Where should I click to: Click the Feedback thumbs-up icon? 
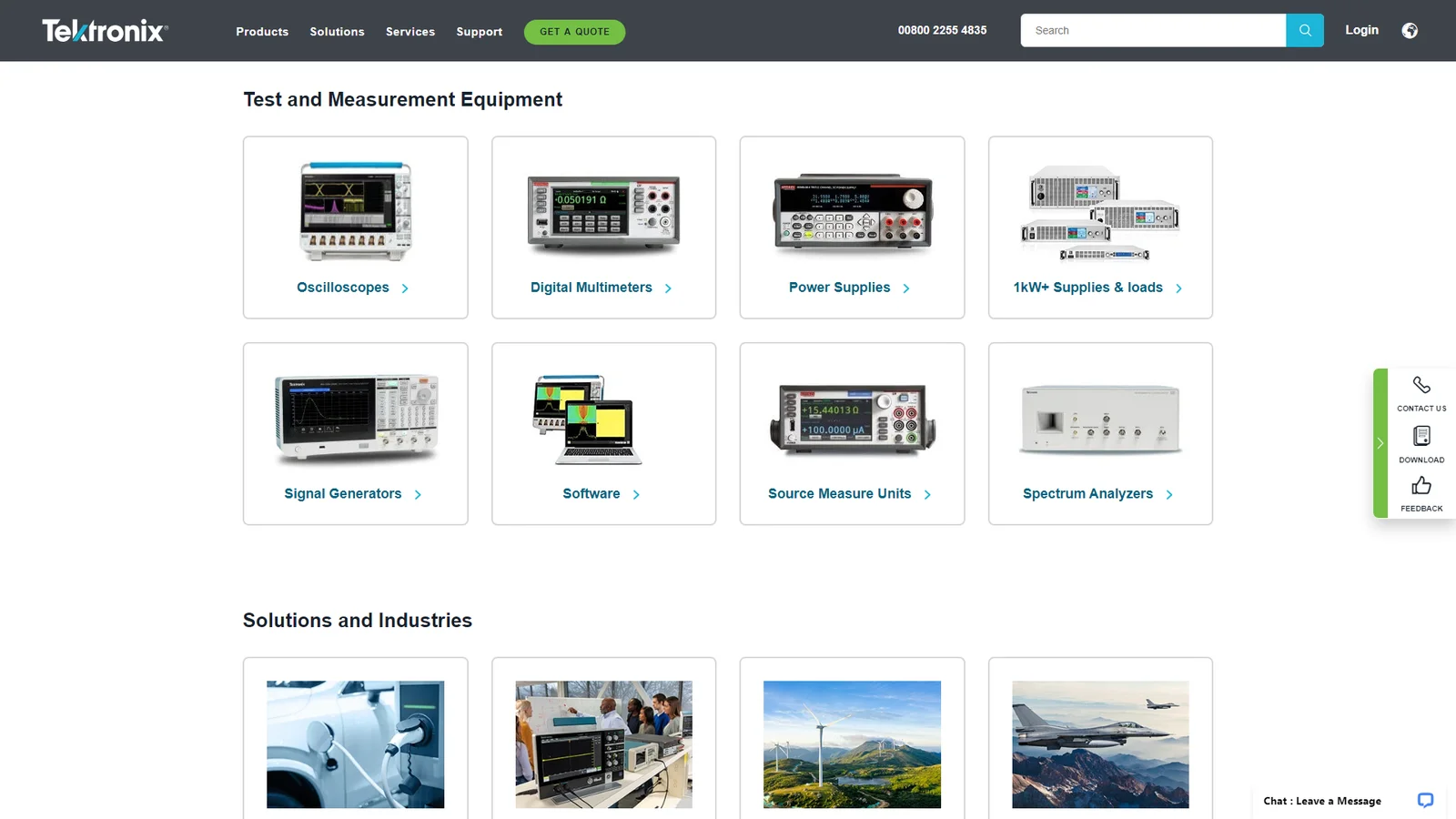(x=1421, y=485)
